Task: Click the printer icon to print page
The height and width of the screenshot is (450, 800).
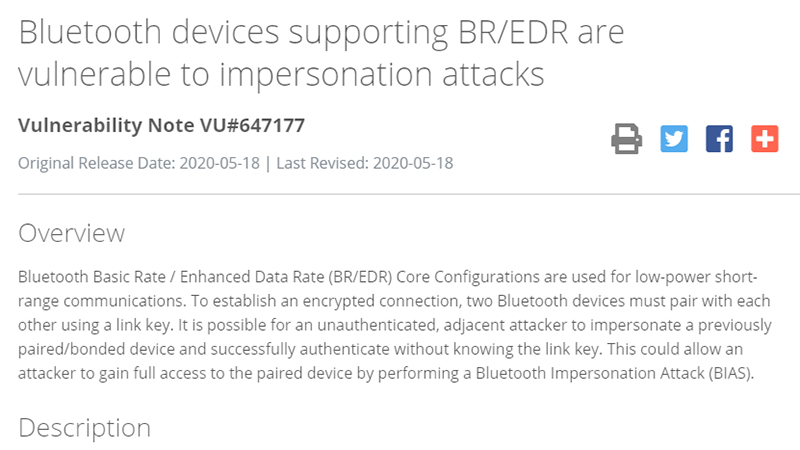Action: pyautogui.click(x=627, y=138)
